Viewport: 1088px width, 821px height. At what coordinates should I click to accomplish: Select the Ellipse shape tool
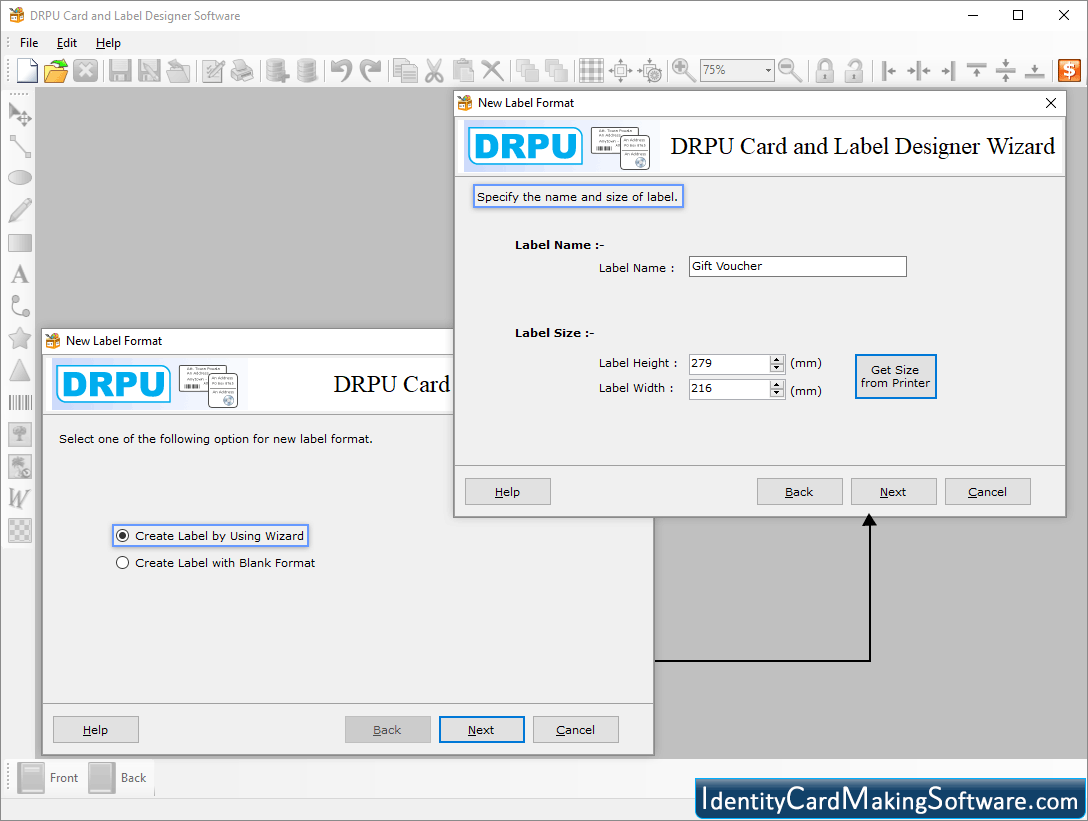(20, 178)
